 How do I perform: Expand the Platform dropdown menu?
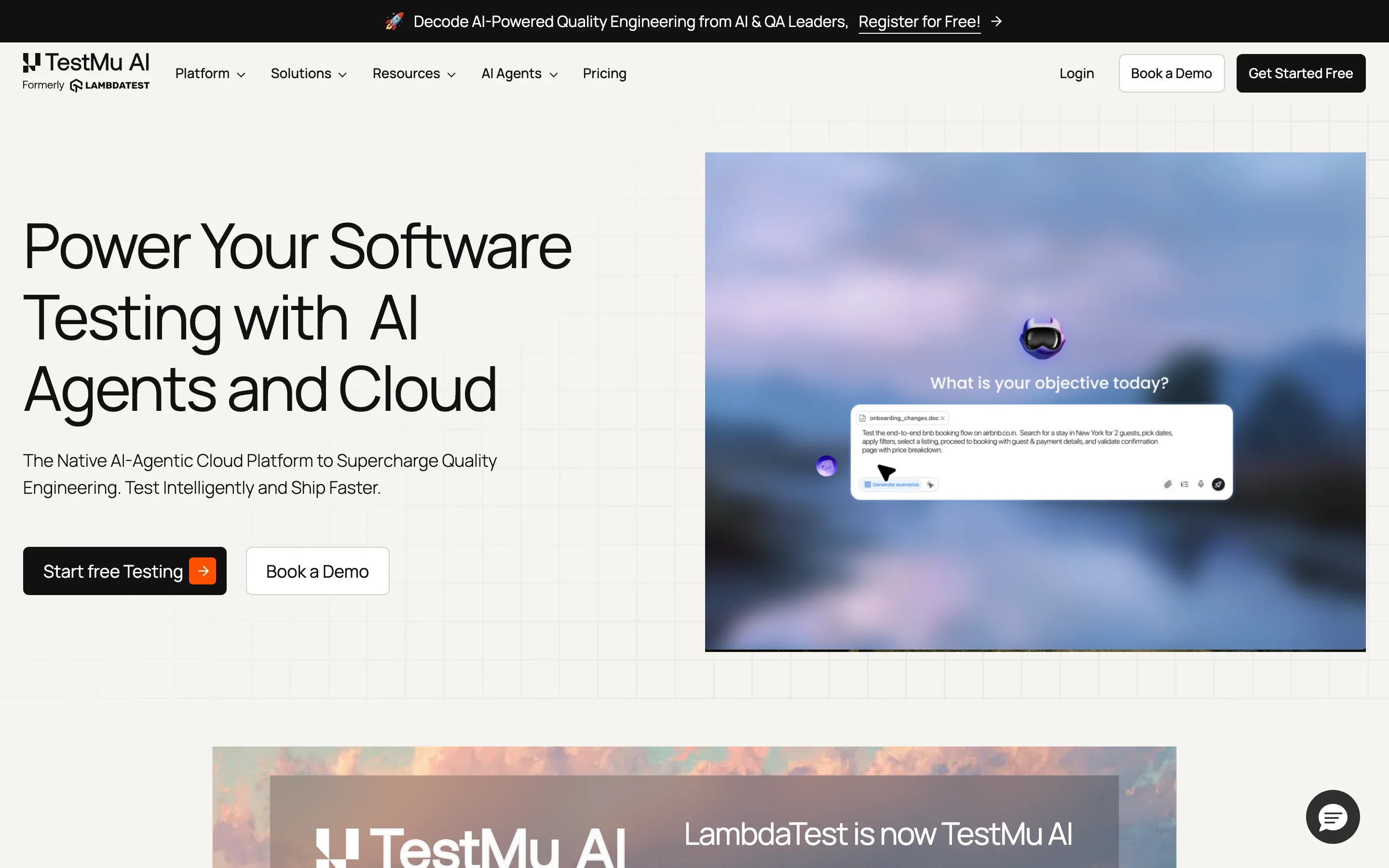pyautogui.click(x=210, y=73)
